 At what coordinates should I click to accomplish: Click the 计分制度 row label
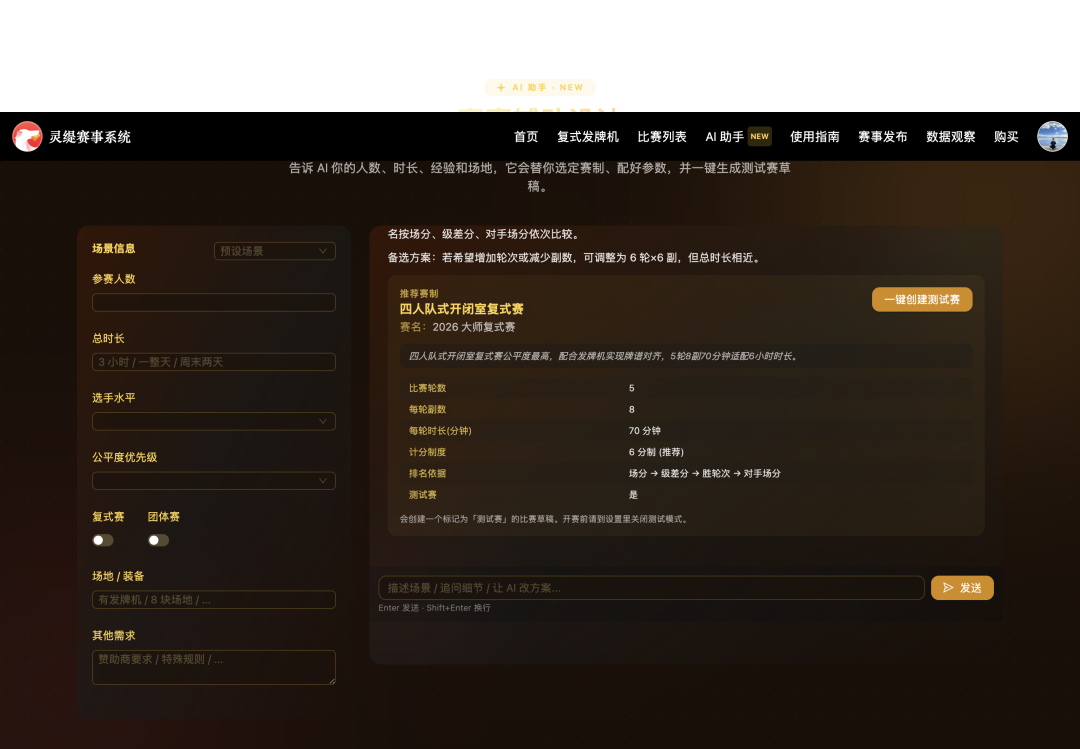click(x=427, y=452)
